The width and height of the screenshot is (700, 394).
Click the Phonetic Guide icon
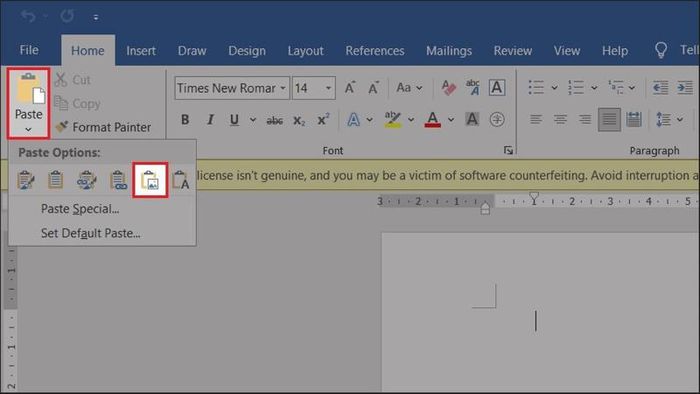[x=472, y=87]
